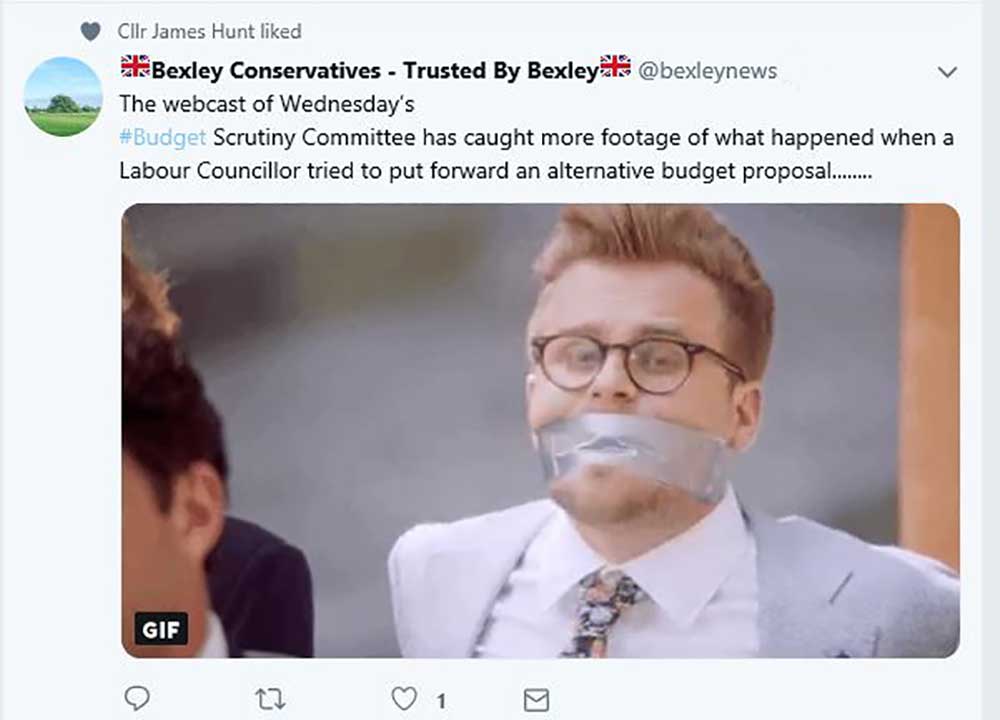Like the tweet using the heart icon
The width and height of the screenshot is (1000, 720).
point(403,698)
